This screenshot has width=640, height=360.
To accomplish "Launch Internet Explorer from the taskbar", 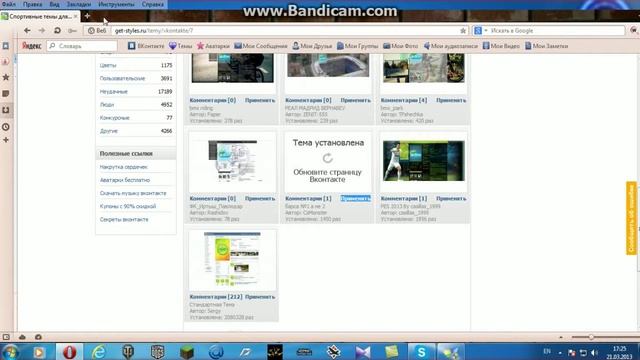I will [98, 352].
